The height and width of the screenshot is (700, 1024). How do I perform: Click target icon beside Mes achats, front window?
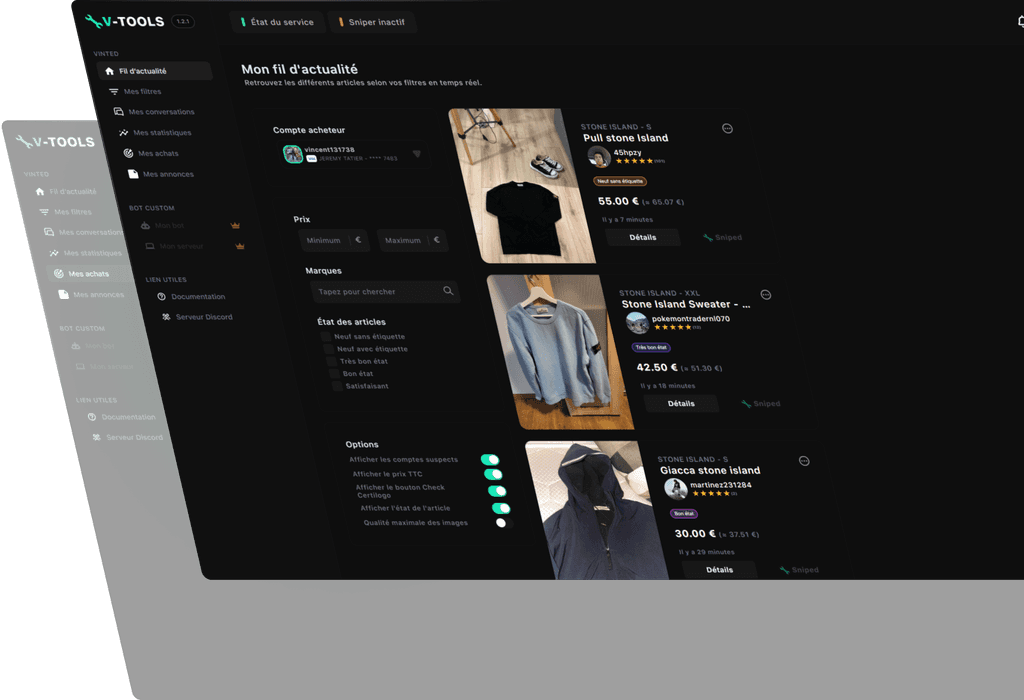(x=129, y=153)
